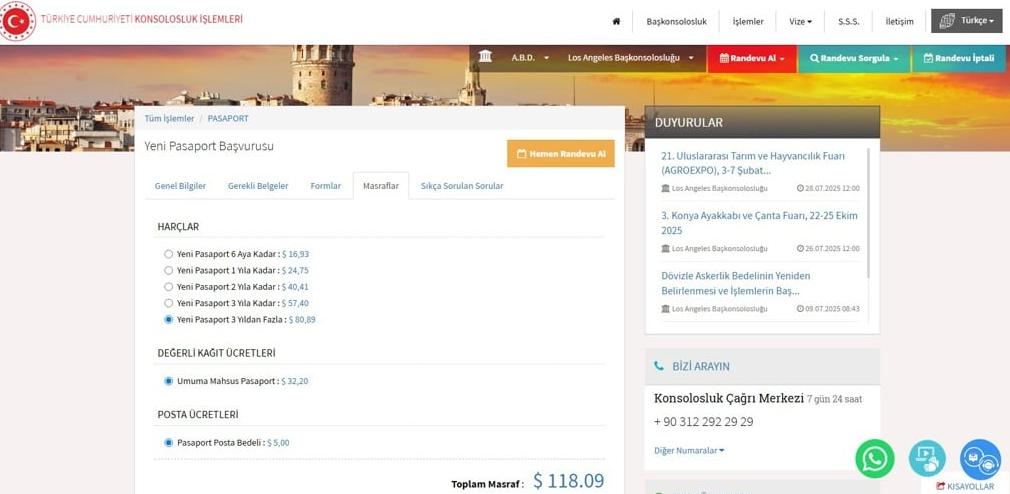The height and width of the screenshot is (494, 1010).
Task: Choose Yeni Pasaport 2 Yıla Kadar
Action: (169, 287)
